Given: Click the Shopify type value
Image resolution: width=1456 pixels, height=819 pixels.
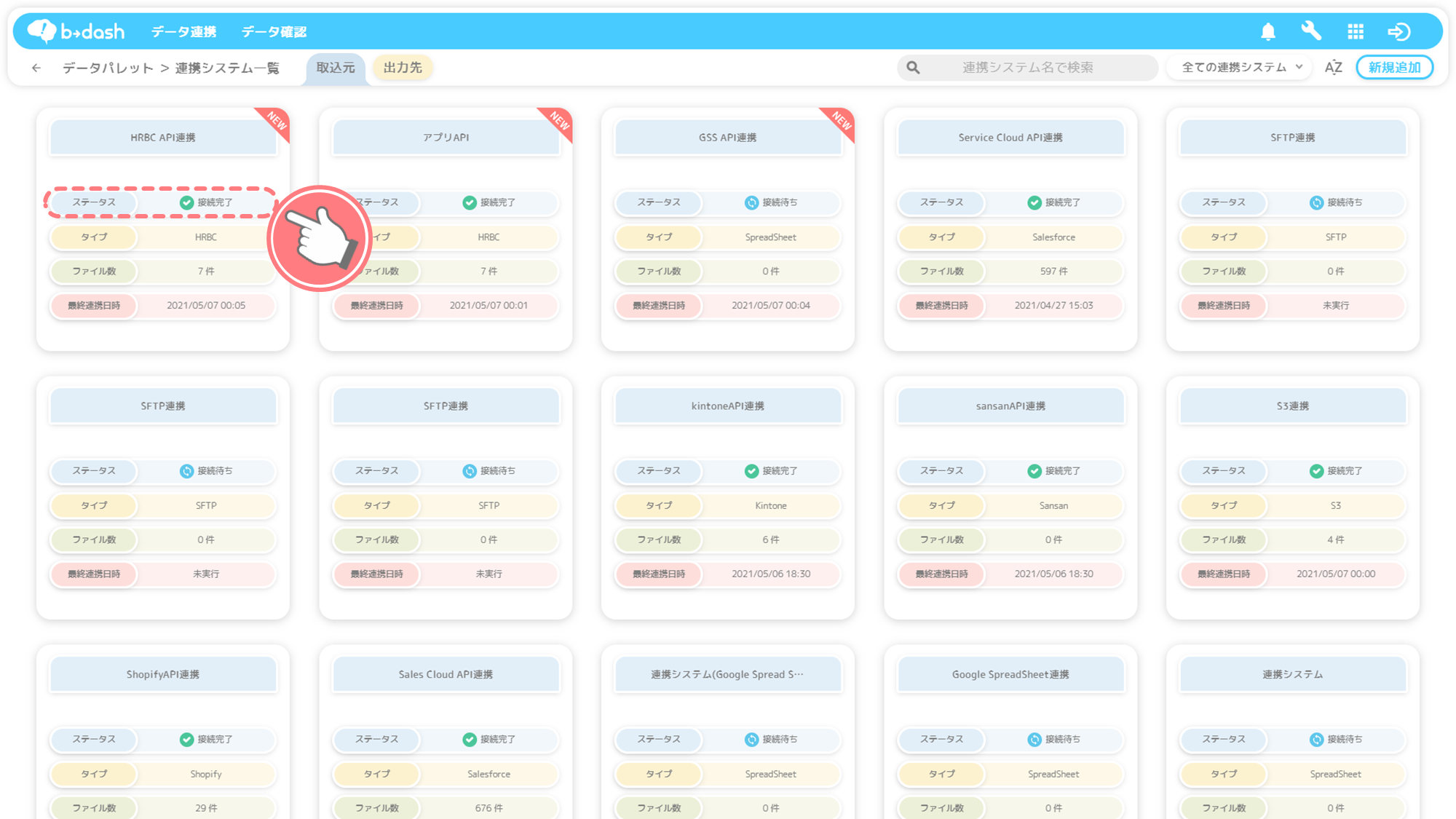Looking at the screenshot, I should click(206, 775).
